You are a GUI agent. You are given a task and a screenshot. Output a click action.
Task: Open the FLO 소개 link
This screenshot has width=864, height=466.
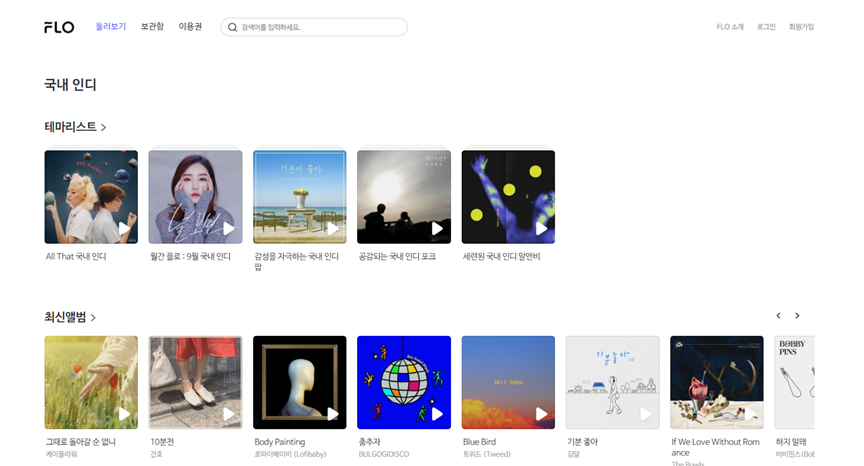730,26
